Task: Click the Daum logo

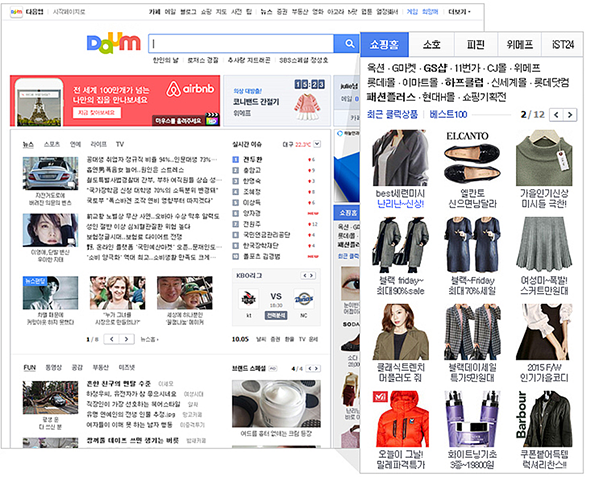Action: [x=113, y=44]
